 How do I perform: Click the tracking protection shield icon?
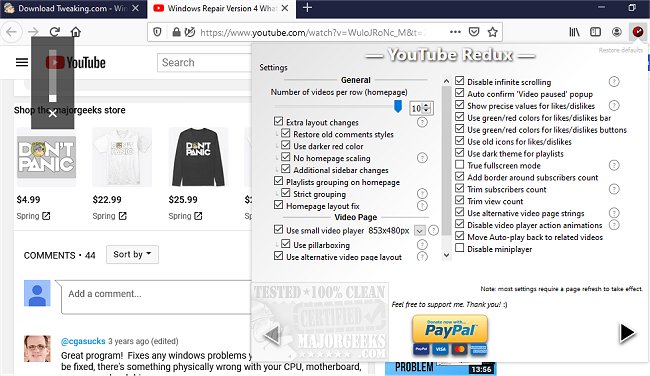[x=157, y=32]
